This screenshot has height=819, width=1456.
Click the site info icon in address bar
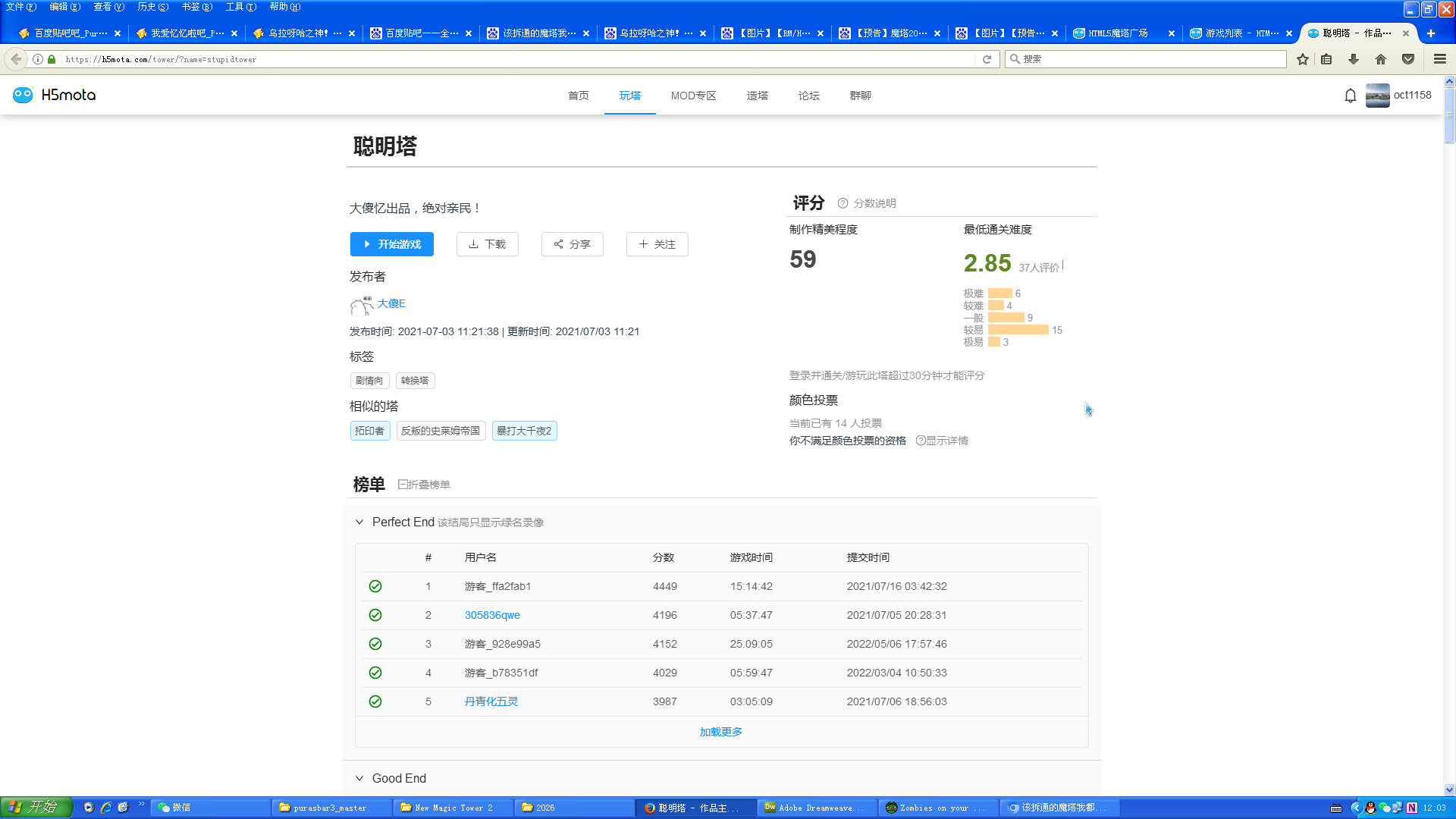pos(38,59)
